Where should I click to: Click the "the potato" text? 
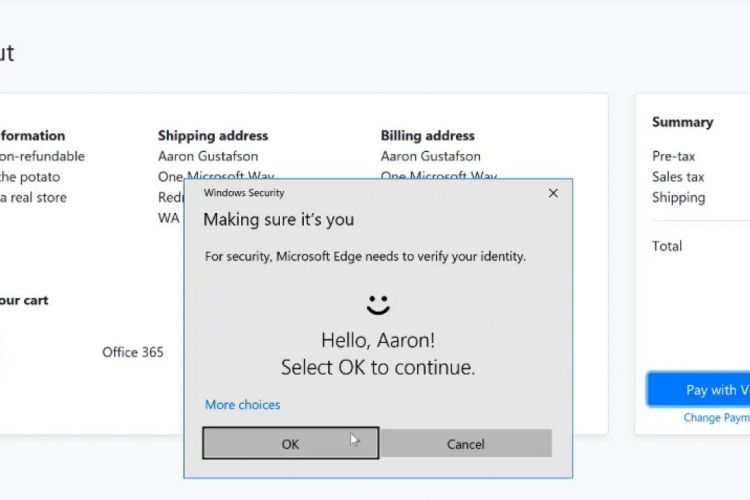pyautogui.click(x=30, y=177)
